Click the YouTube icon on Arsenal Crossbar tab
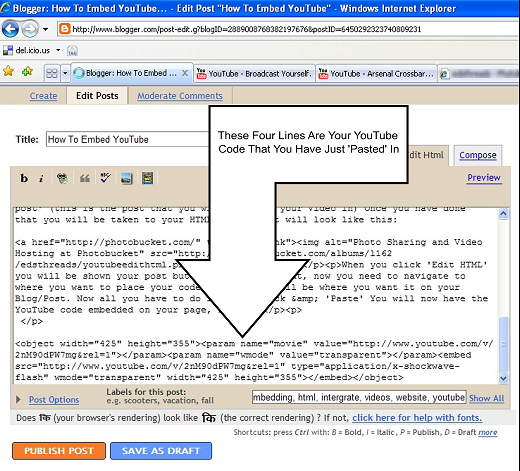 point(323,73)
